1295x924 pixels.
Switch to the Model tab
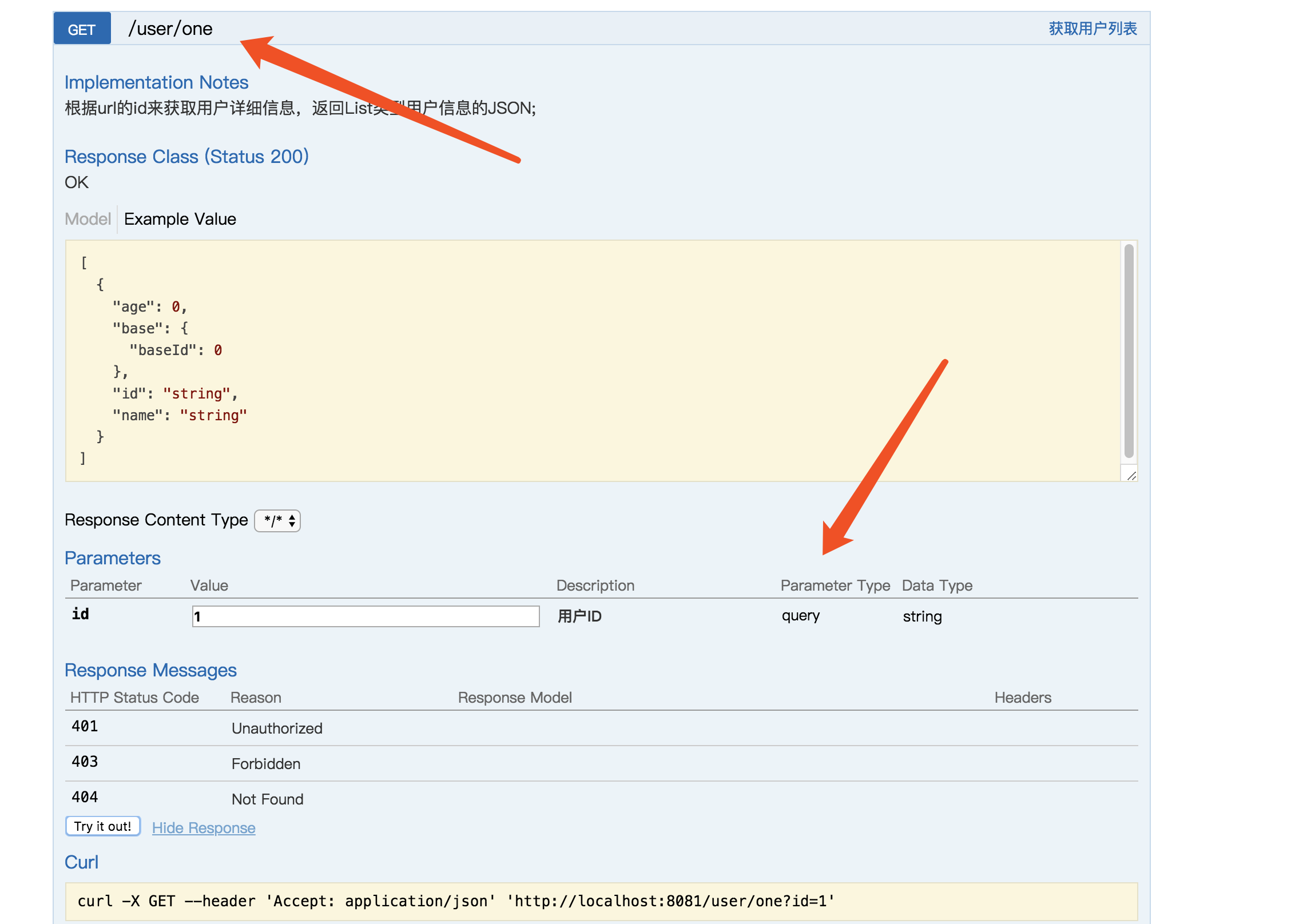click(88, 219)
